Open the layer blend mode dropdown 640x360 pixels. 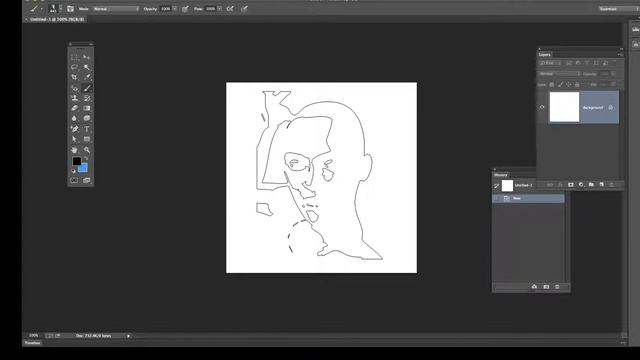click(560, 74)
